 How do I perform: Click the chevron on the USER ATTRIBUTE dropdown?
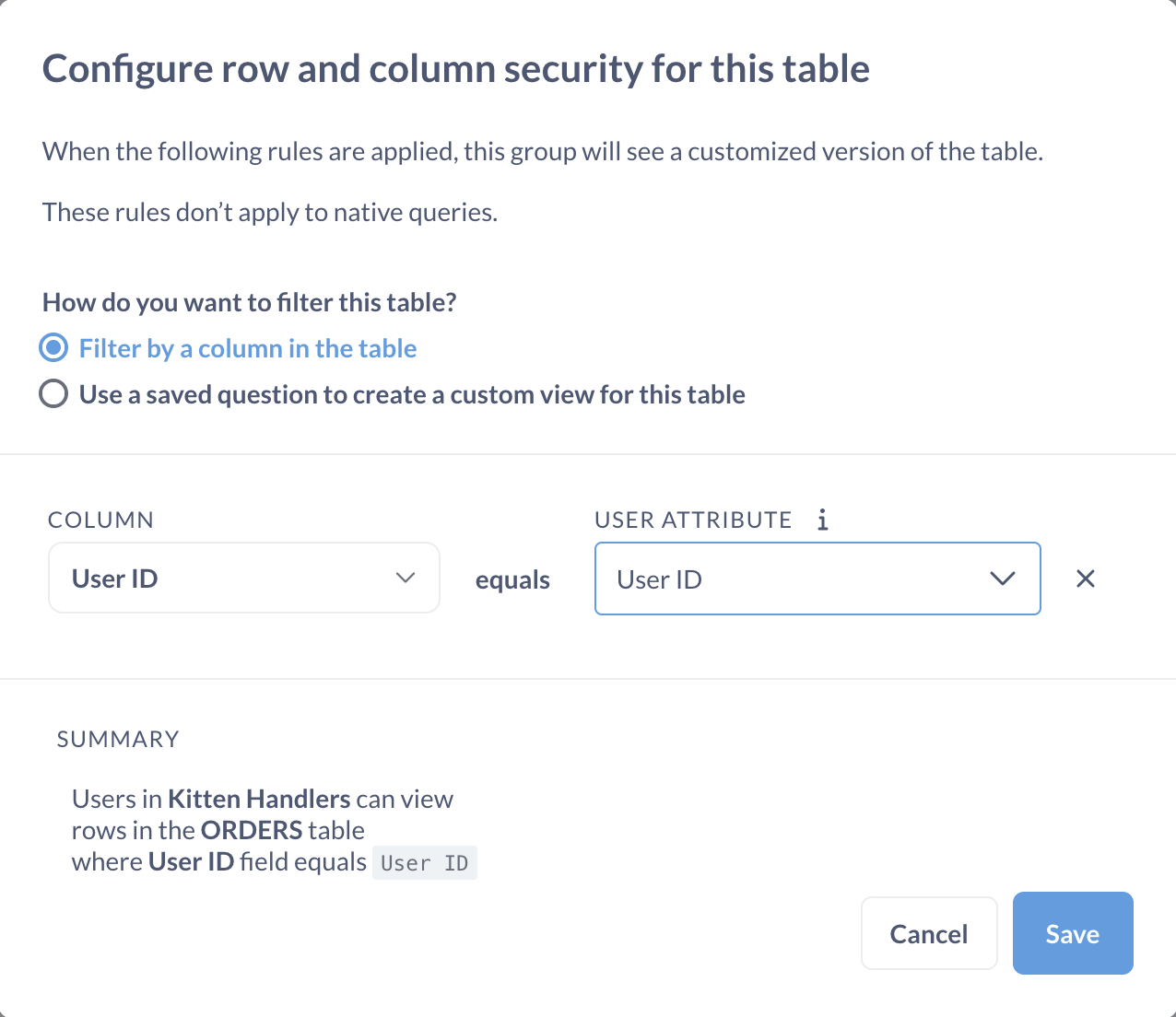point(1002,579)
